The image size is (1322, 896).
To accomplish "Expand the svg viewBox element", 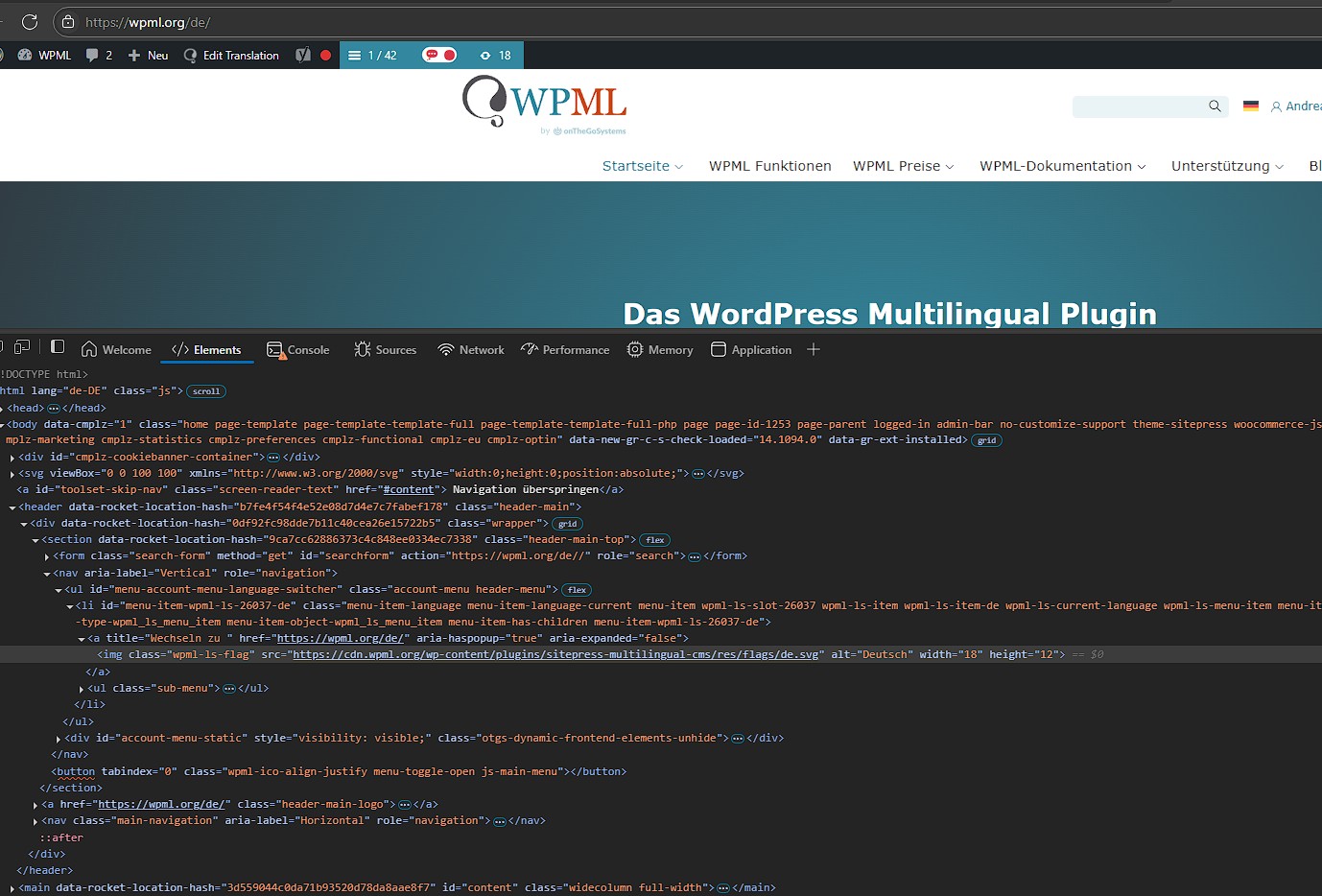I will (x=12, y=474).
